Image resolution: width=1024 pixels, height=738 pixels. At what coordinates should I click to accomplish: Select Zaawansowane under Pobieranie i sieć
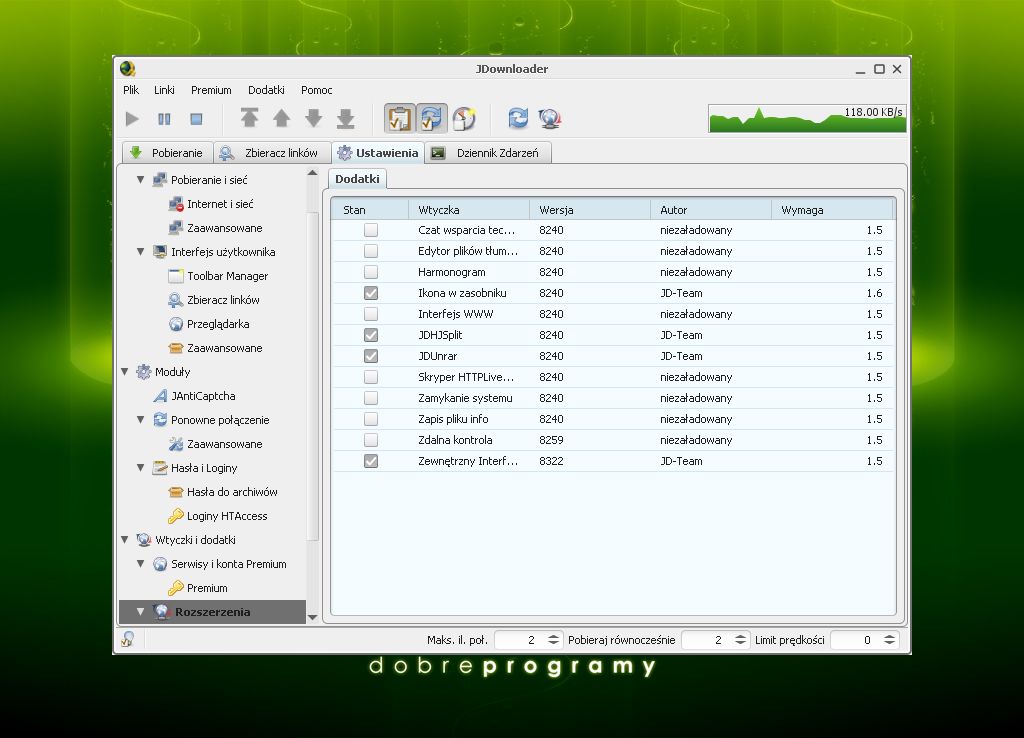point(216,228)
